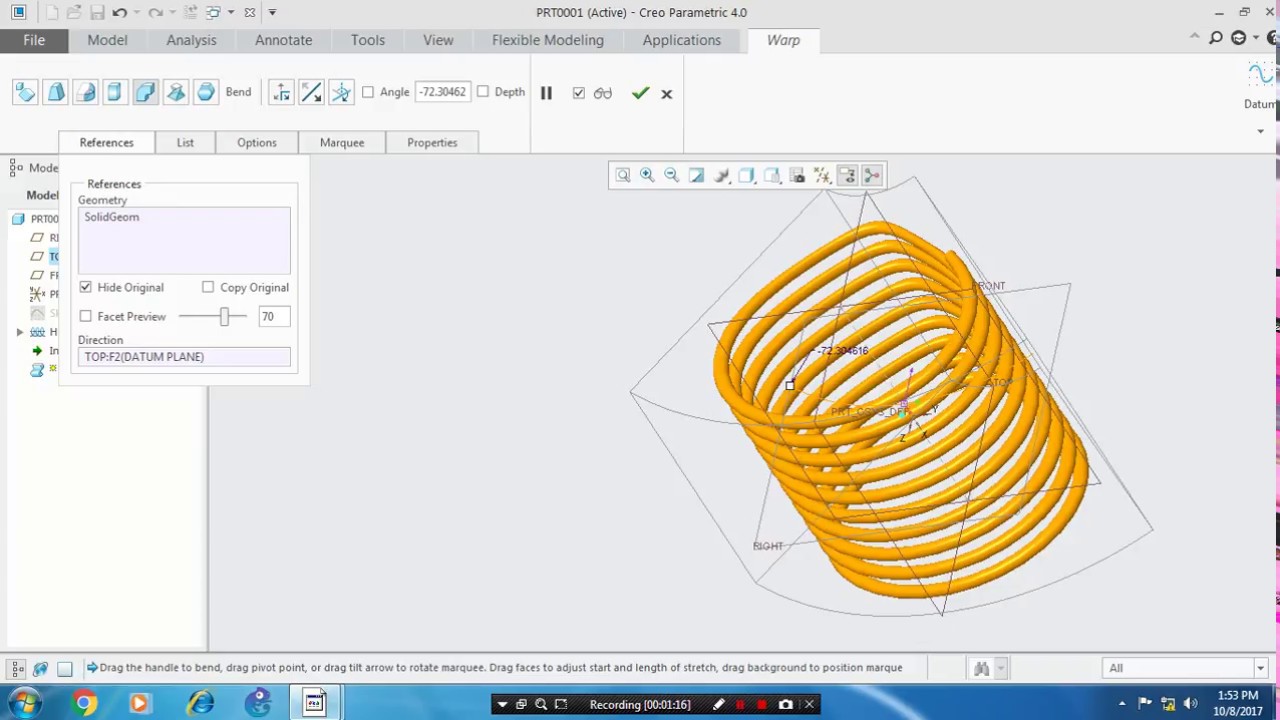Screen dimensions: 1280x720
Task: Select the Transform warp tool
Action: [25, 93]
